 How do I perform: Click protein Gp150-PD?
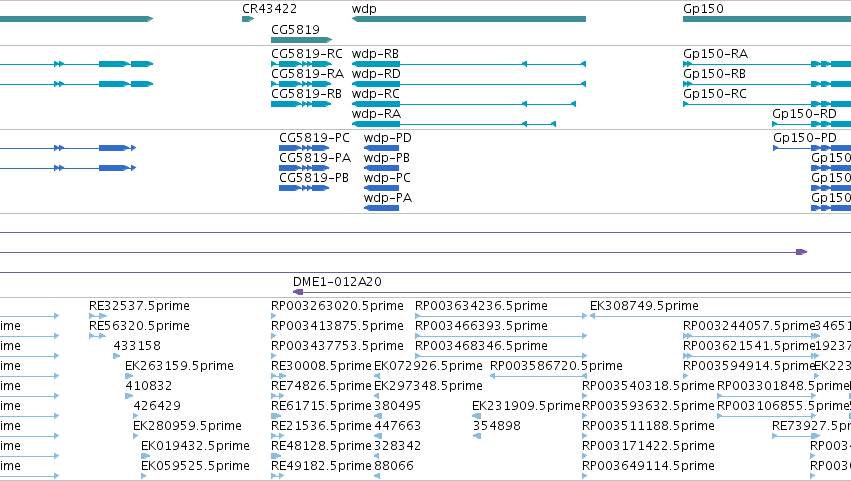click(812, 148)
